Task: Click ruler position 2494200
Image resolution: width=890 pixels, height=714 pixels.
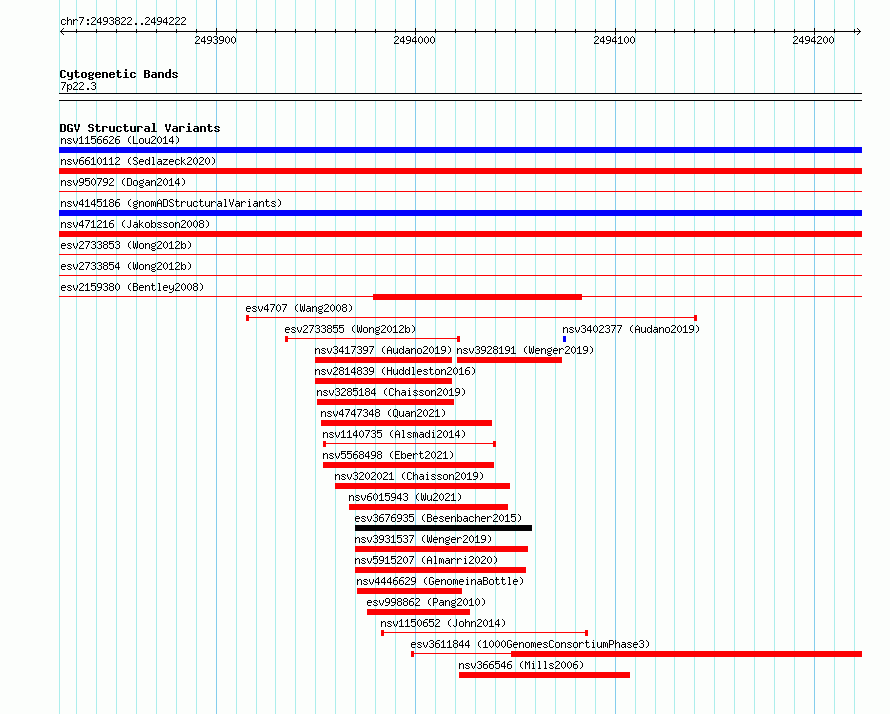Action: tap(814, 40)
